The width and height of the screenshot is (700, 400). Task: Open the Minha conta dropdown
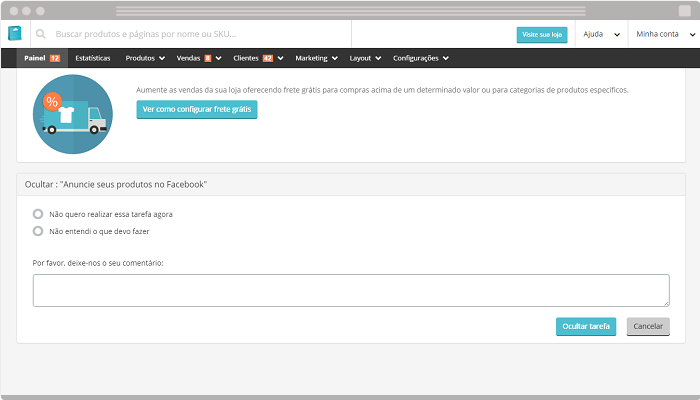tap(665, 34)
